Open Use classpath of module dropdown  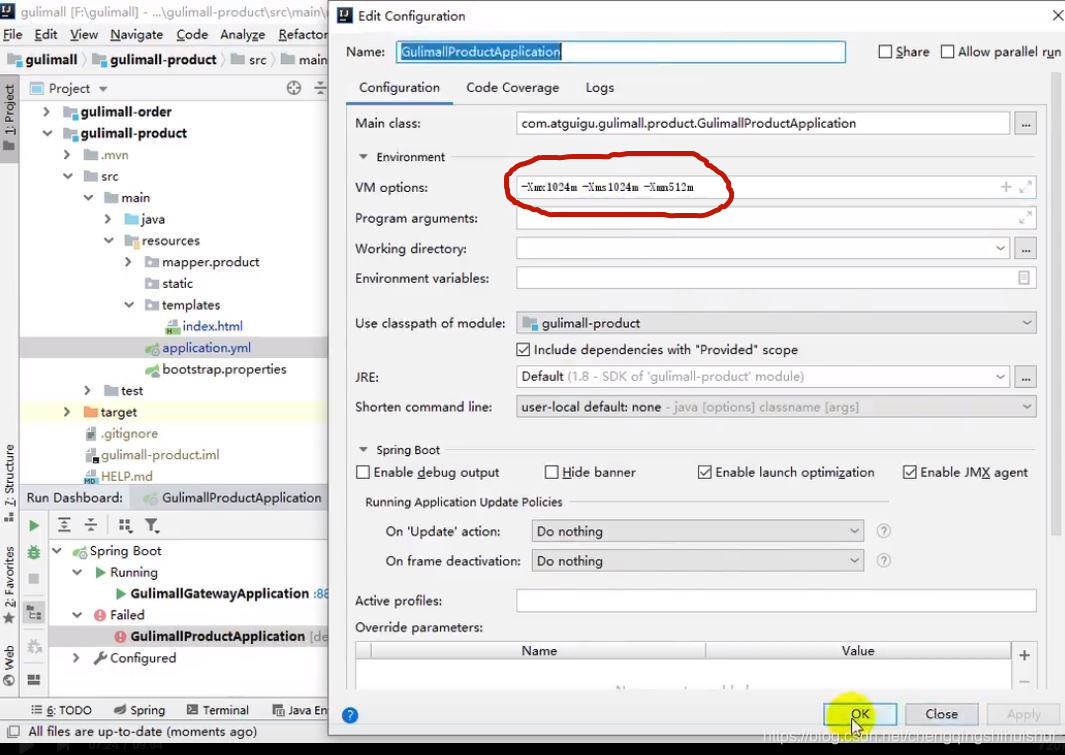pos(776,323)
